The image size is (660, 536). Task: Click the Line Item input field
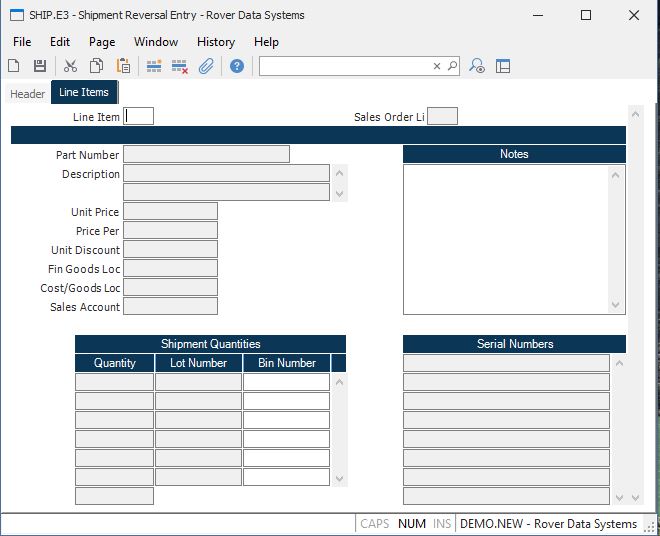(x=139, y=117)
